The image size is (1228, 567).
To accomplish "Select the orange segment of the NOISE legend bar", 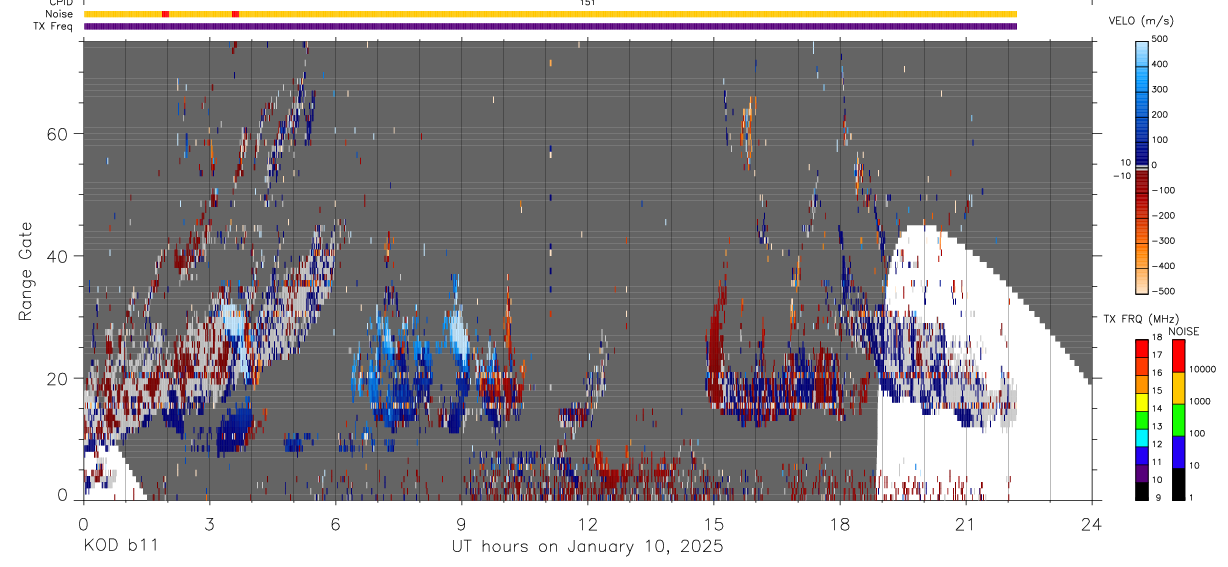I will click(1177, 386).
